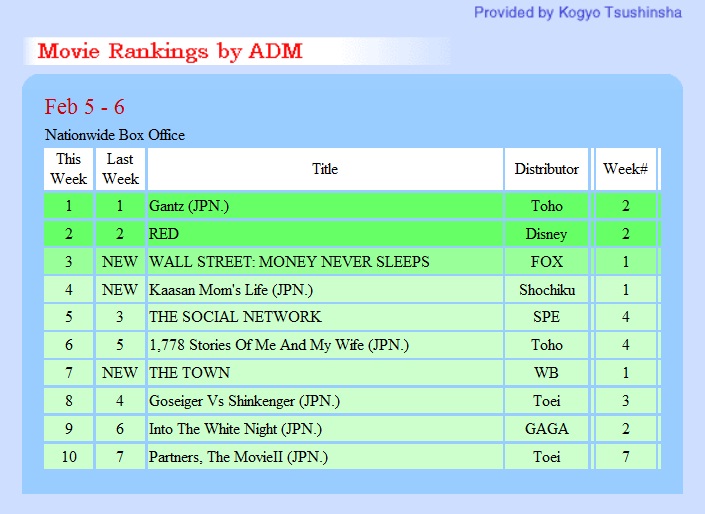Click NEW in the Wall Street row
The width and height of the screenshot is (705, 514).
(120, 262)
